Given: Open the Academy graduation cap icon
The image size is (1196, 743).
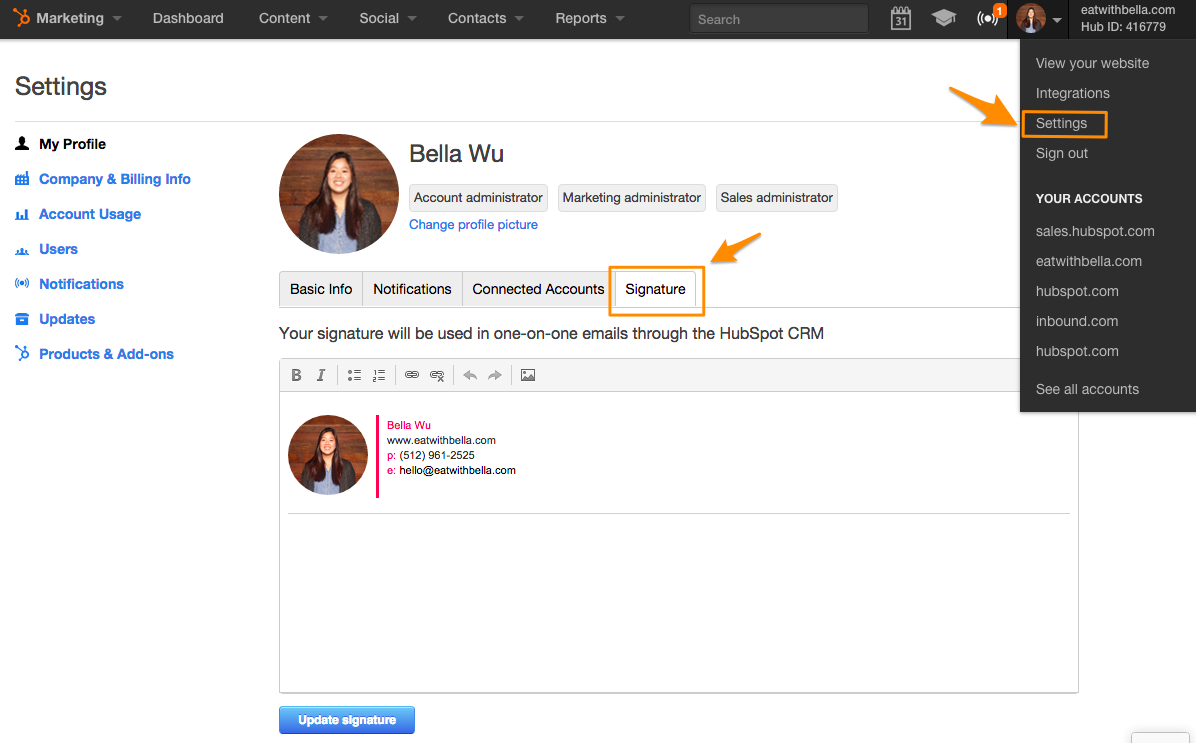Looking at the screenshot, I should point(944,18).
